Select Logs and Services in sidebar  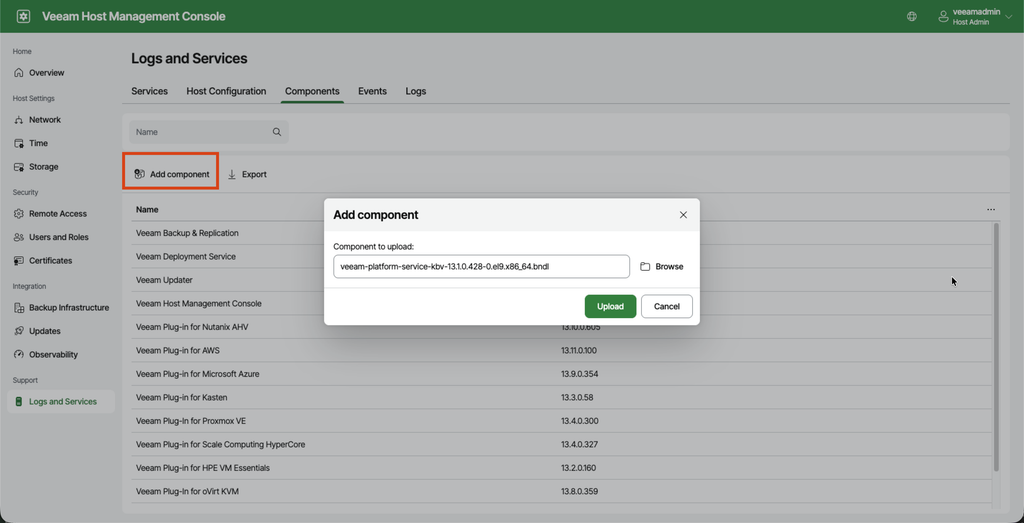pos(61,402)
